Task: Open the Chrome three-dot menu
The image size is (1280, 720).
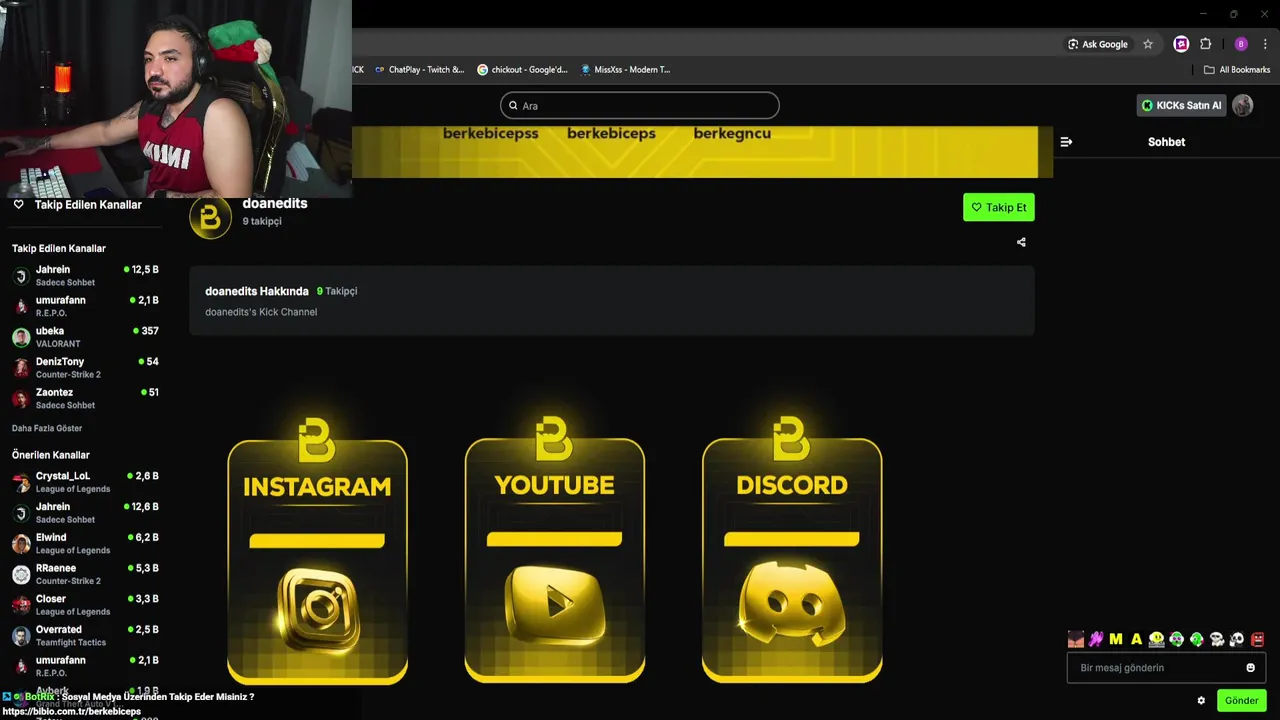Action: coord(1265,44)
